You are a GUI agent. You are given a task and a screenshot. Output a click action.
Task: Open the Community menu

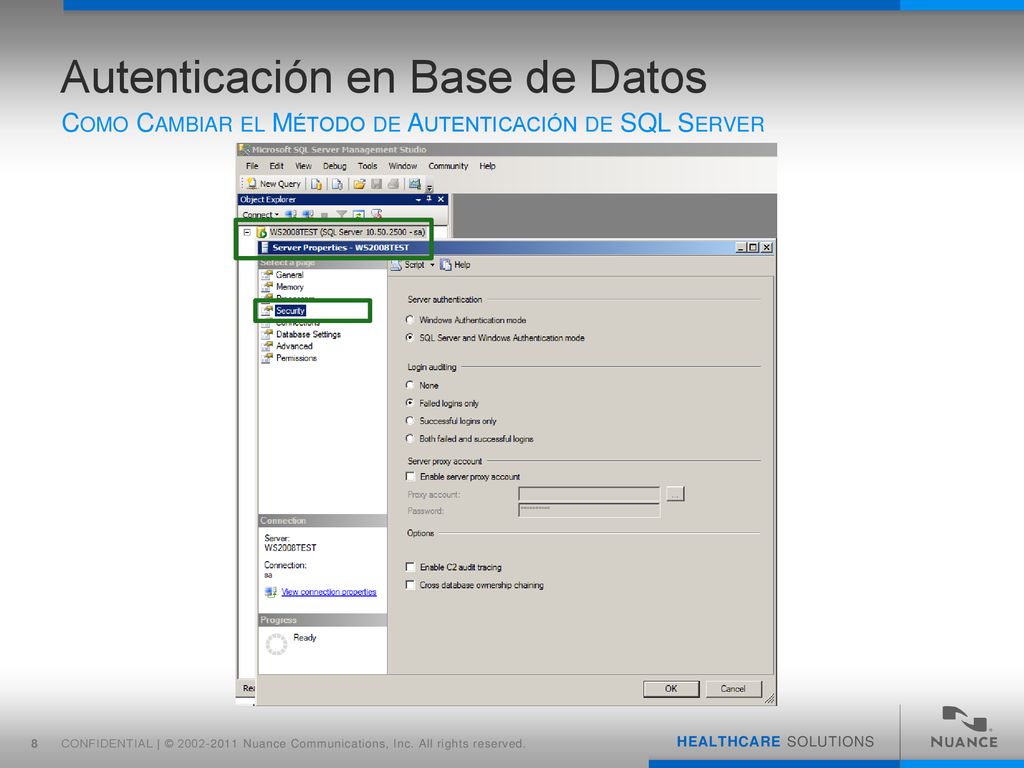click(448, 166)
